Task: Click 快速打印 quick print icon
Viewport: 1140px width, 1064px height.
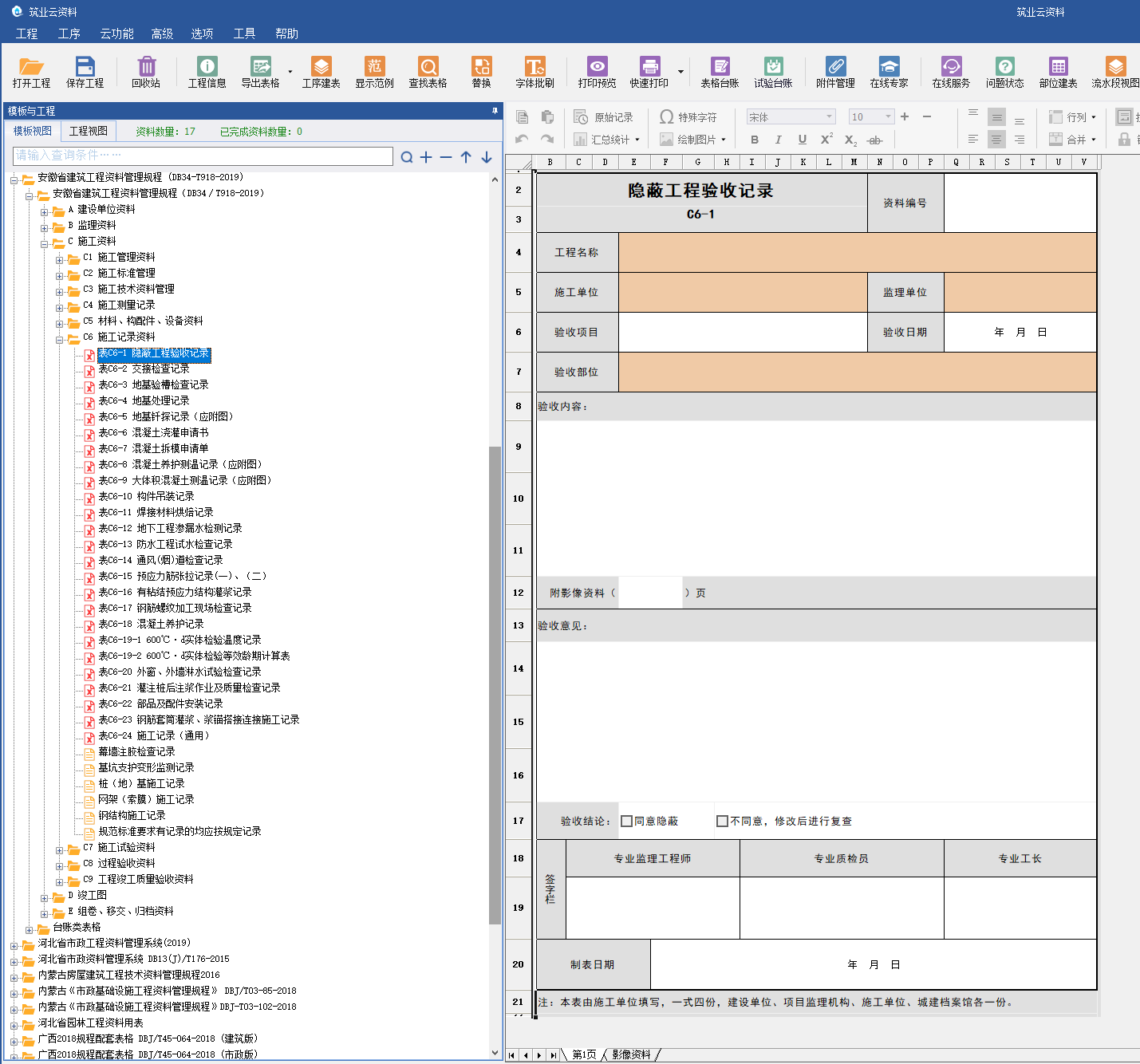Action: pos(649,72)
